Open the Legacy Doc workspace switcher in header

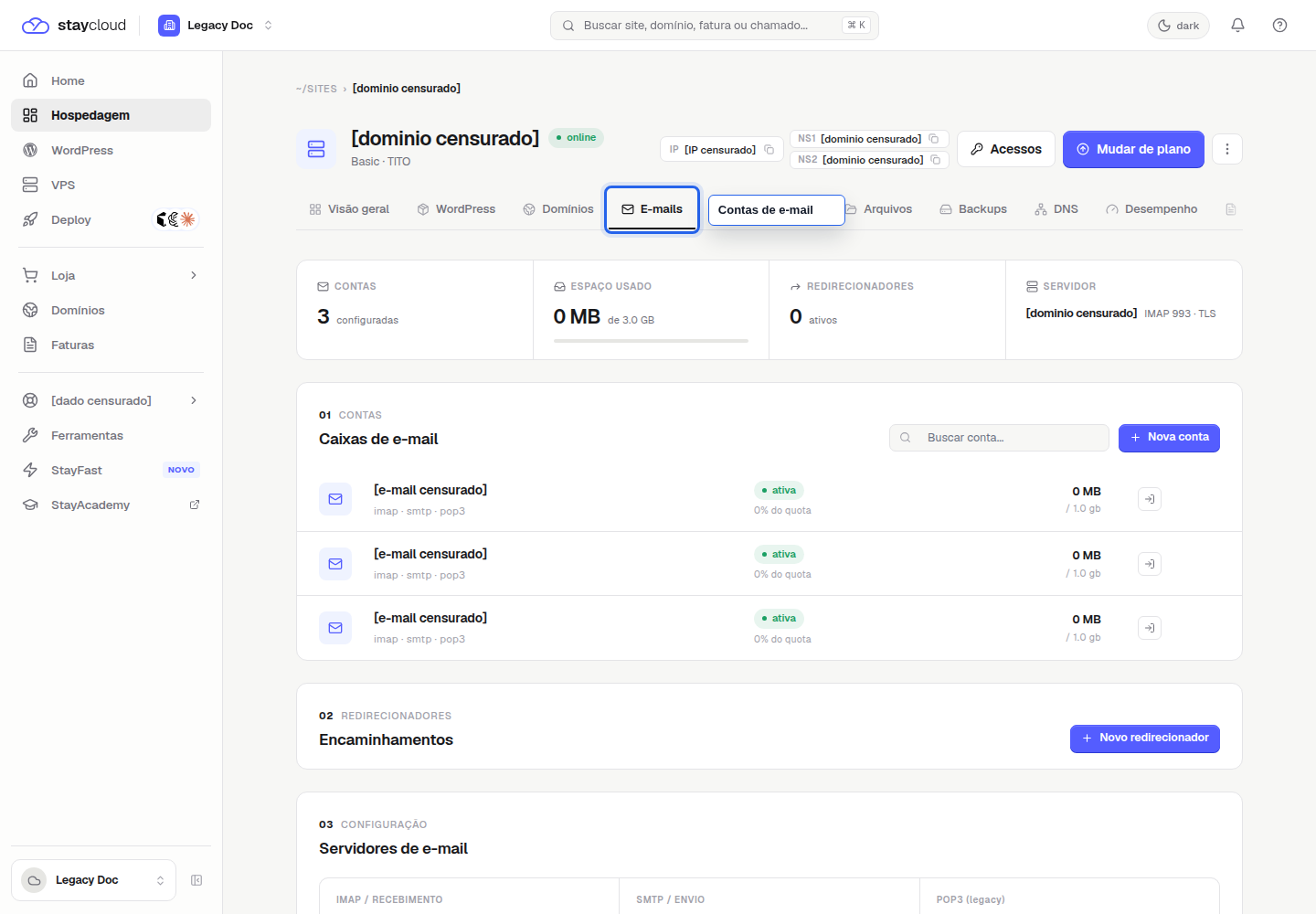point(216,26)
